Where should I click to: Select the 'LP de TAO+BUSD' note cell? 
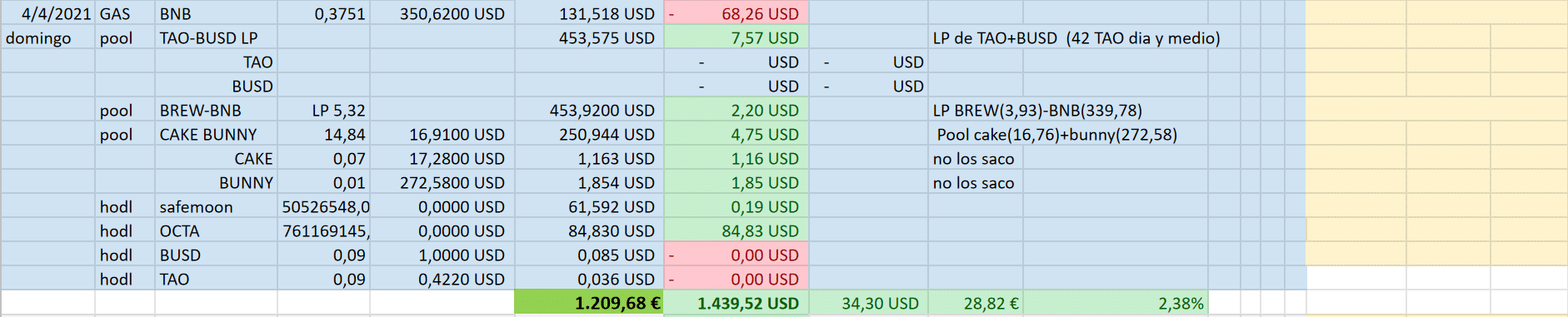coord(1076,37)
